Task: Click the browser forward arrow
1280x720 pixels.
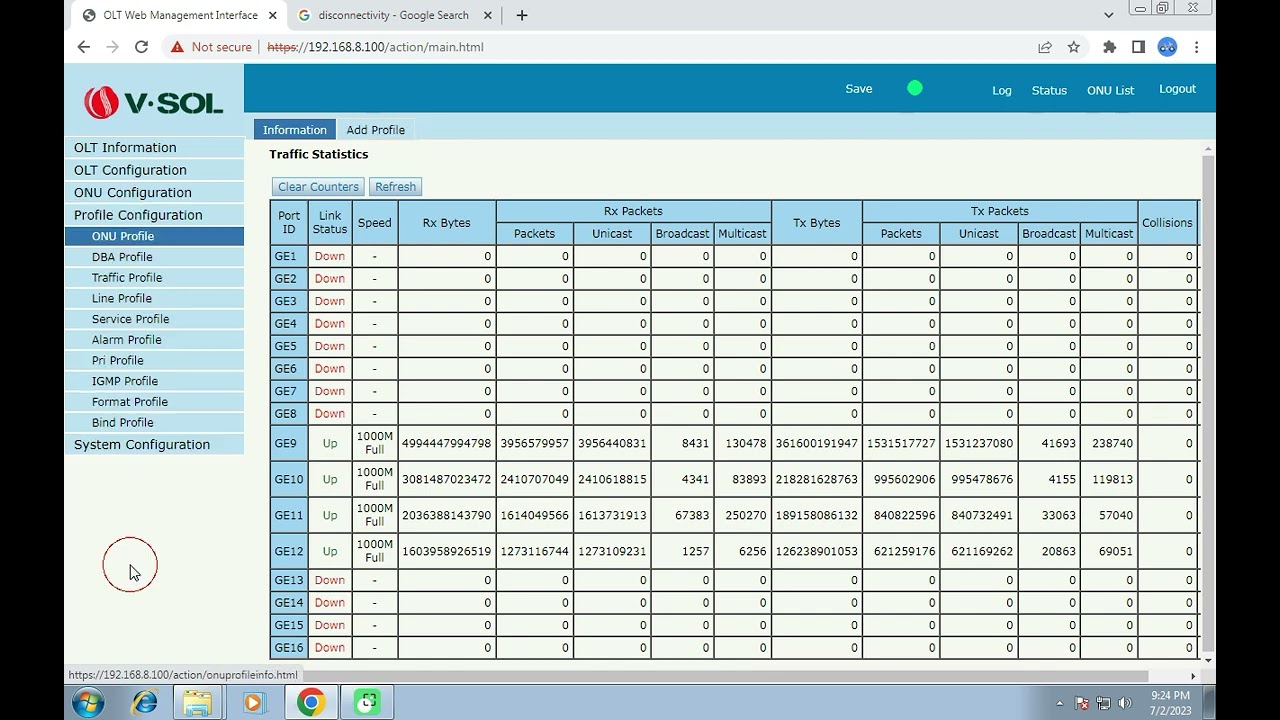Action: point(112,47)
